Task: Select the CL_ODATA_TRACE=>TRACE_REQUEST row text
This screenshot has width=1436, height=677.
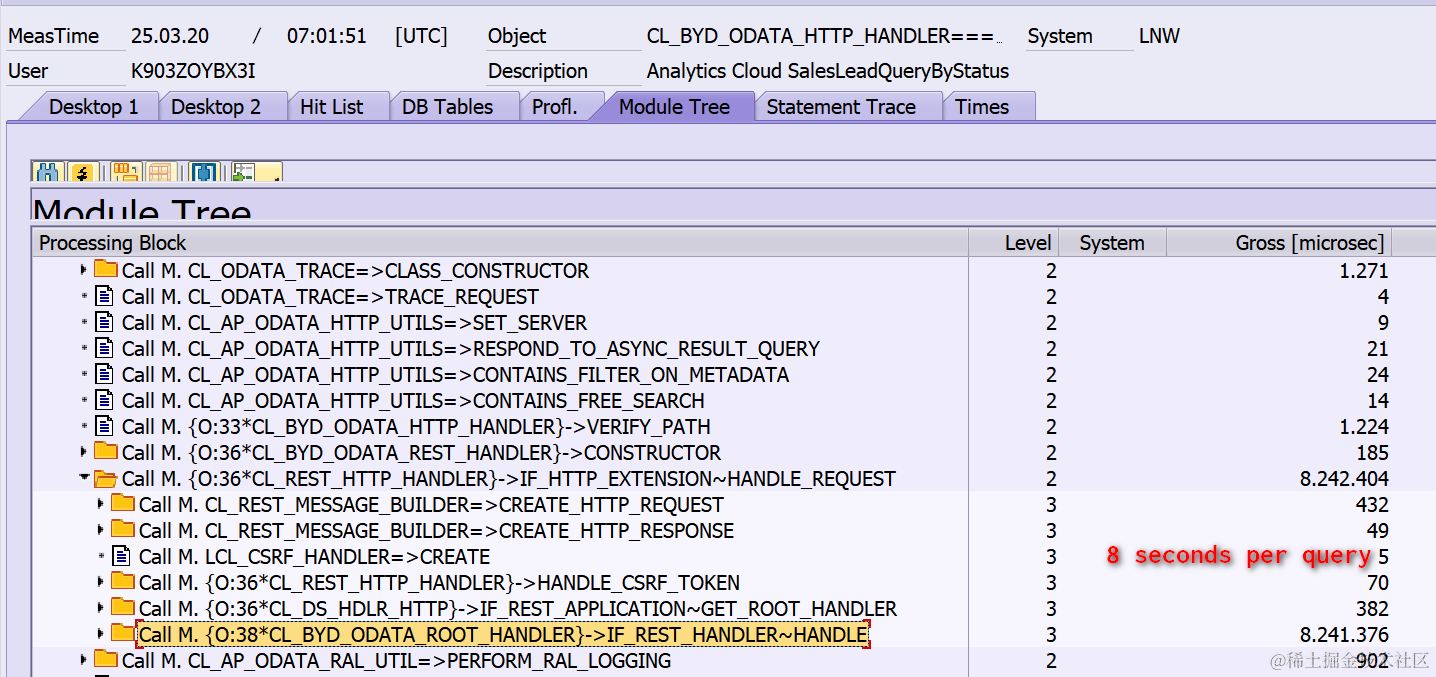Action: 330,297
